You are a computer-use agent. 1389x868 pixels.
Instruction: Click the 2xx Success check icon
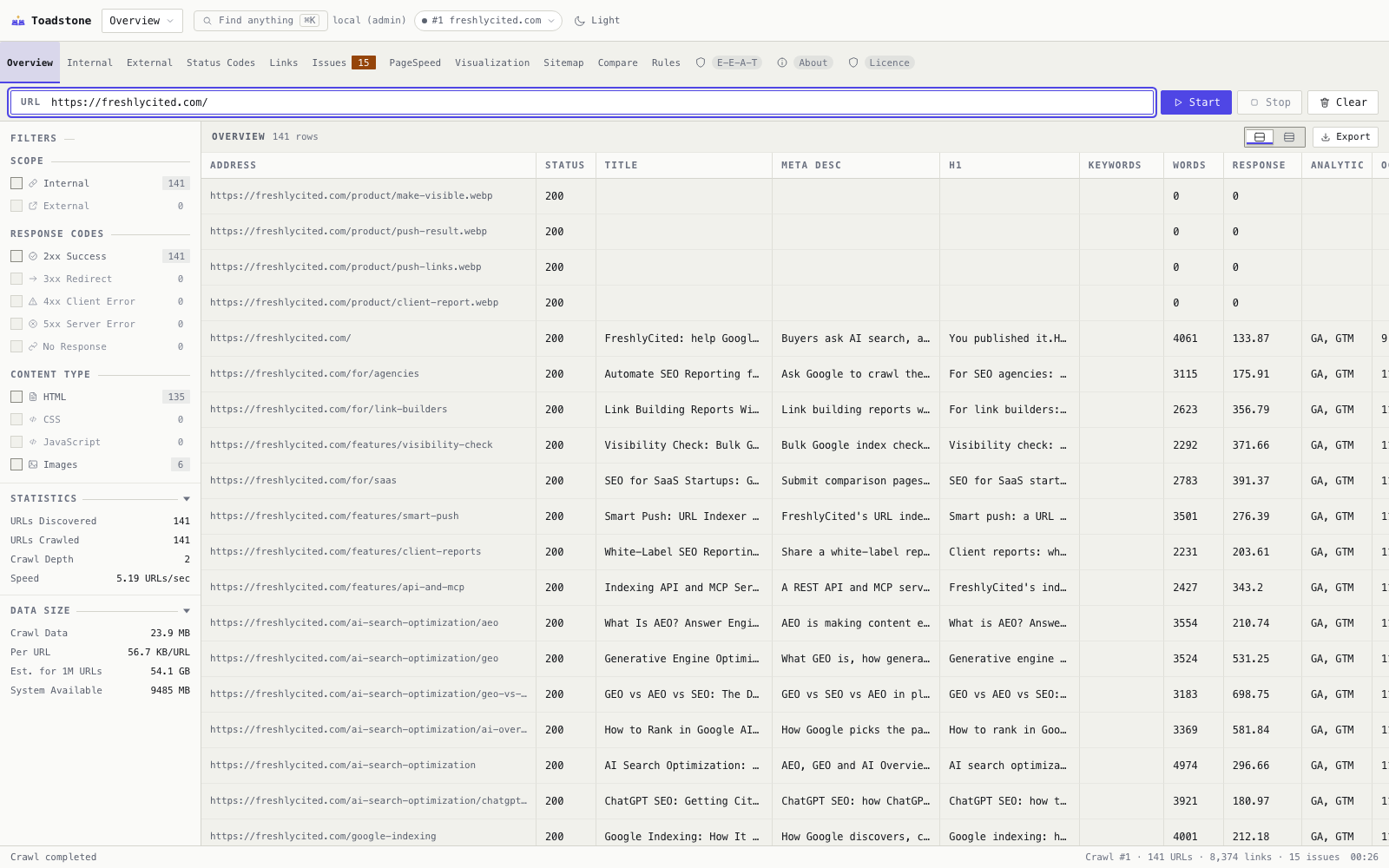tap(33, 256)
